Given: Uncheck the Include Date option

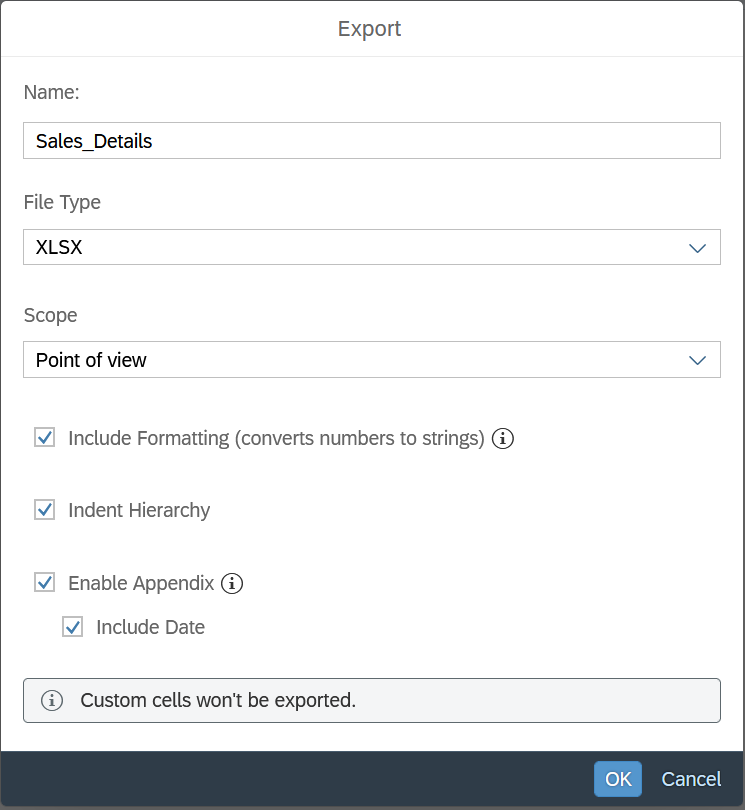Looking at the screenshot, I should coord(72,627).
